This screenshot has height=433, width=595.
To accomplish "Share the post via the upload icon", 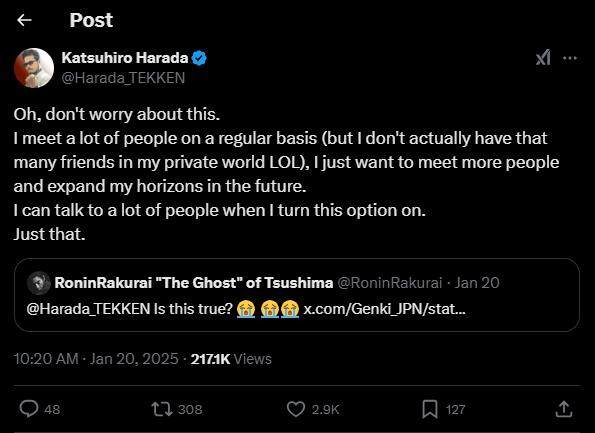I will point(564,409).
